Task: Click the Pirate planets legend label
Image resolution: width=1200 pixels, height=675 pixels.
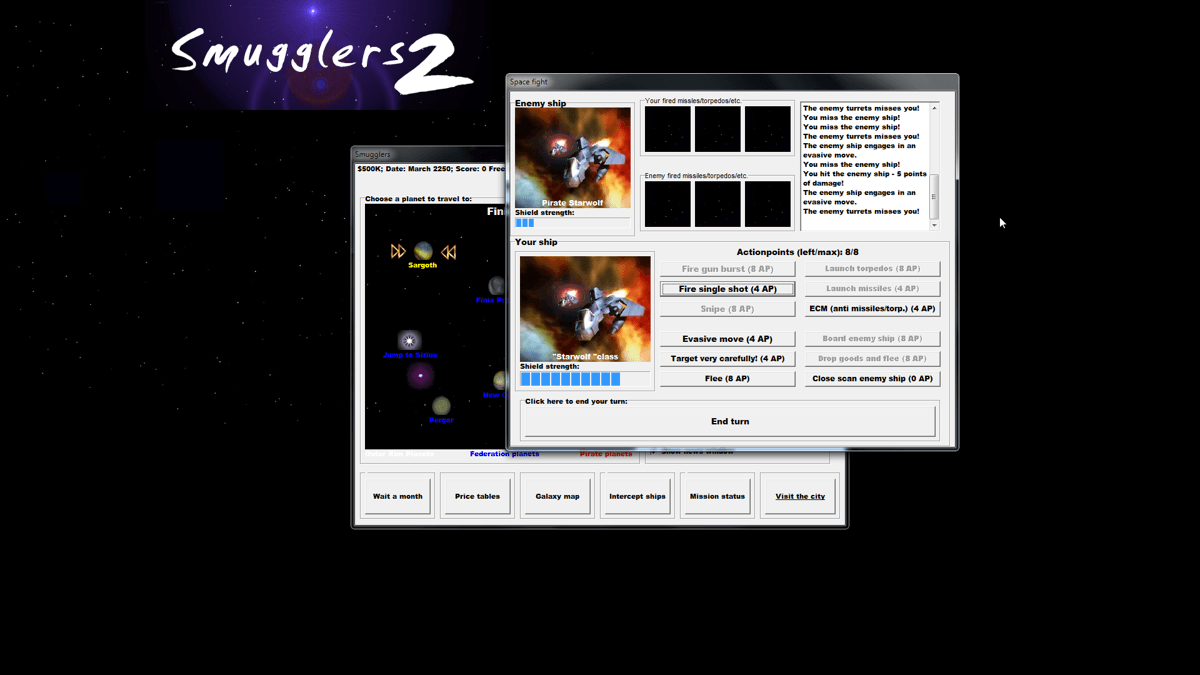Action: [606, 454]
